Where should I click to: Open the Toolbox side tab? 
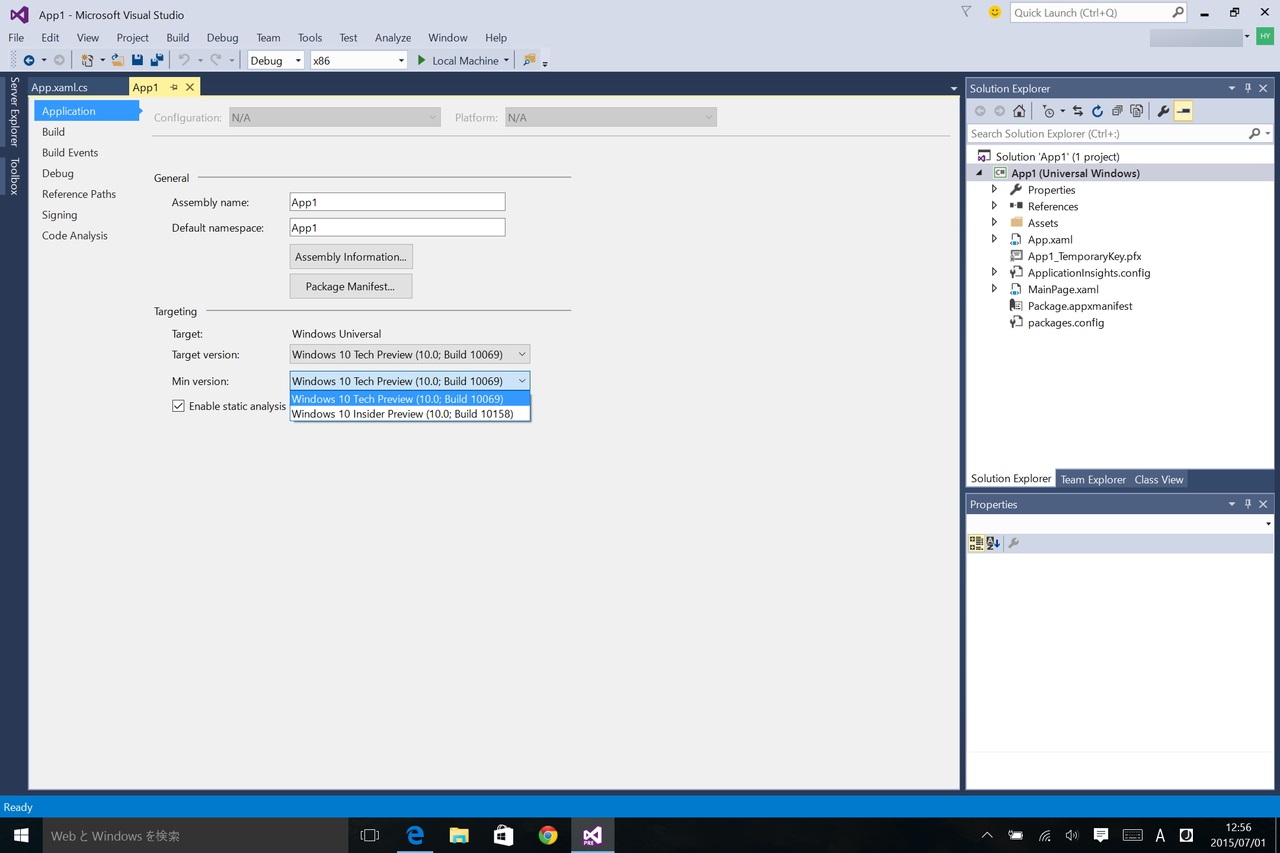pyautogui.click(x=14, y=176)
